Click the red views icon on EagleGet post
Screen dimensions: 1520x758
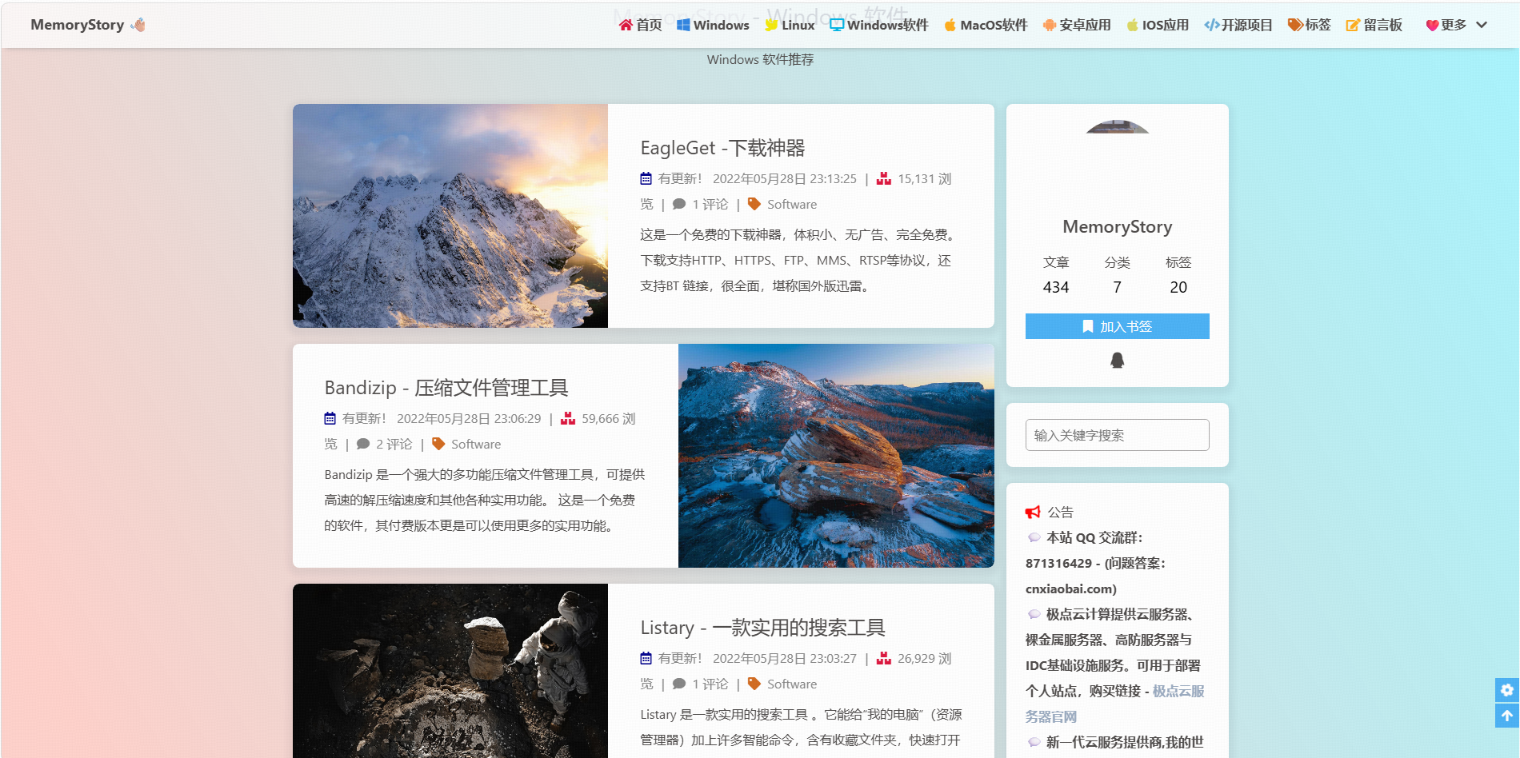coord(883,179)
